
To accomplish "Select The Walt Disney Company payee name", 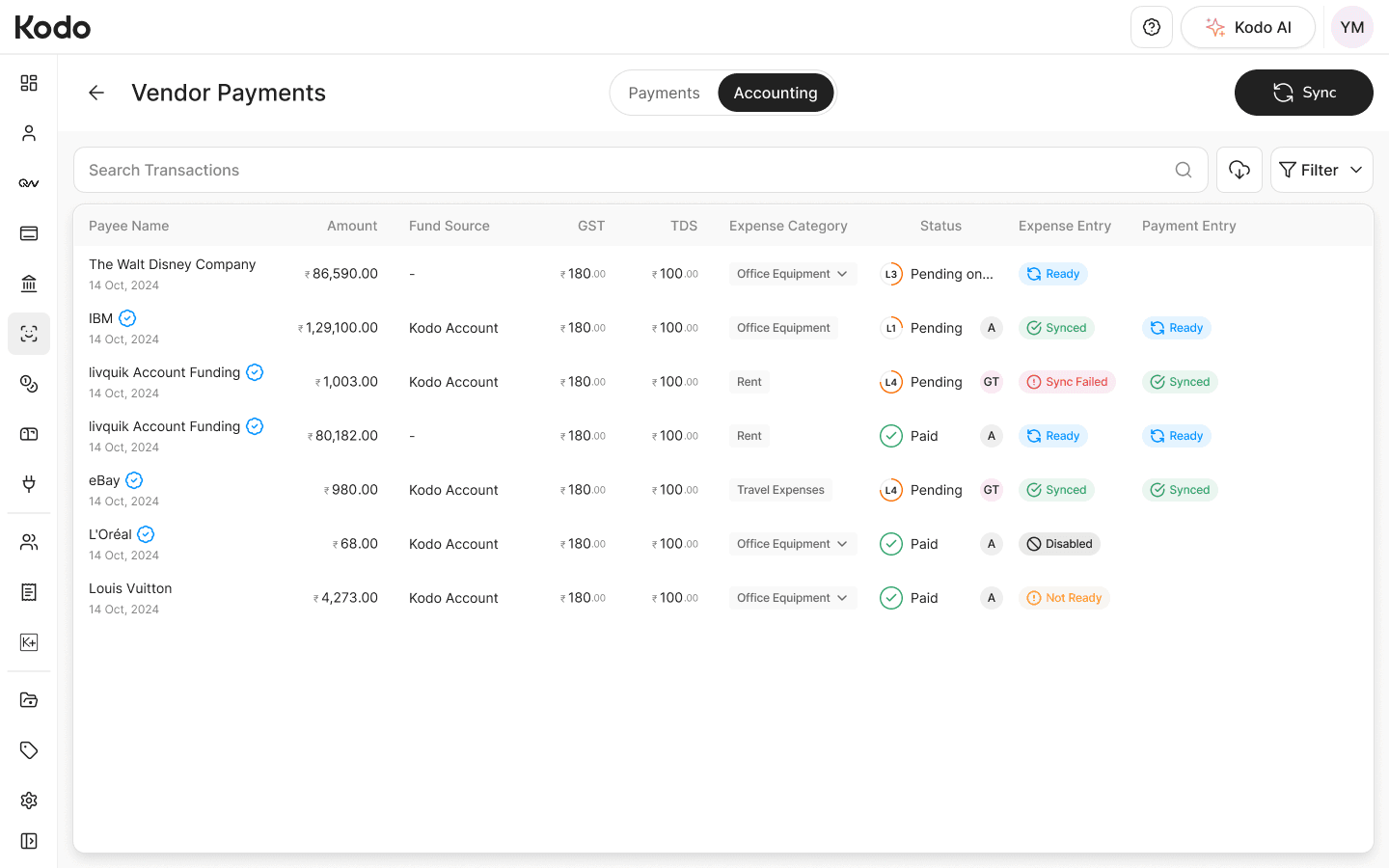I will 173,264.
